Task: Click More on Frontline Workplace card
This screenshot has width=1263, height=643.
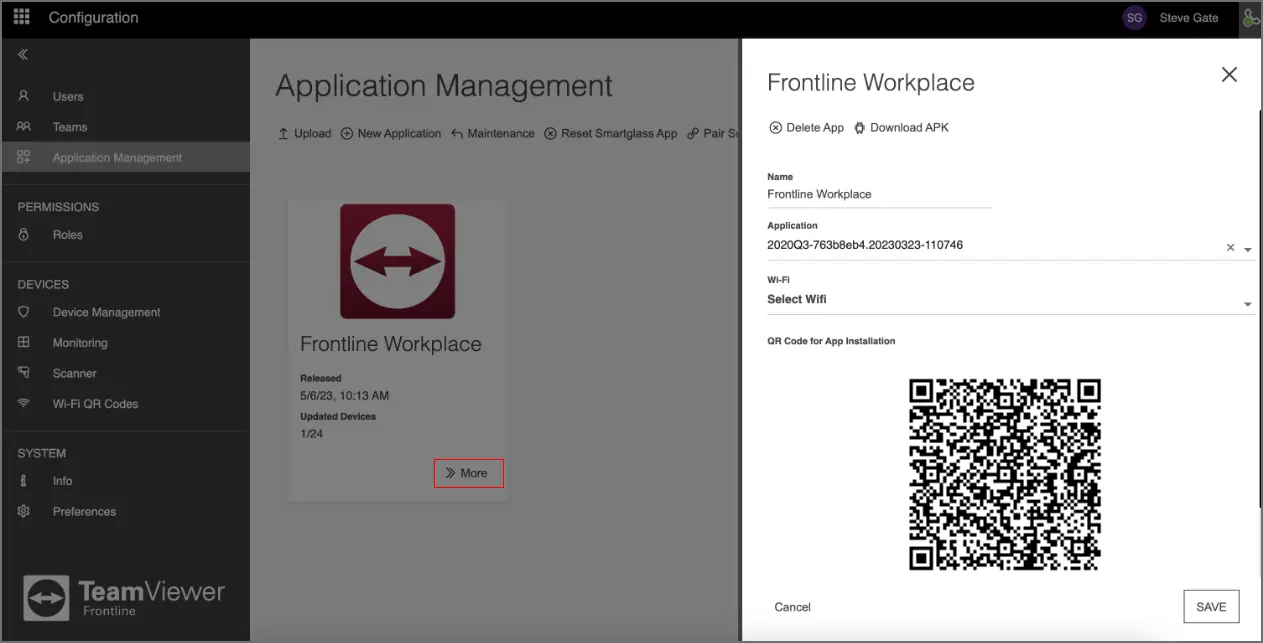Action: [x=468, y=473]
